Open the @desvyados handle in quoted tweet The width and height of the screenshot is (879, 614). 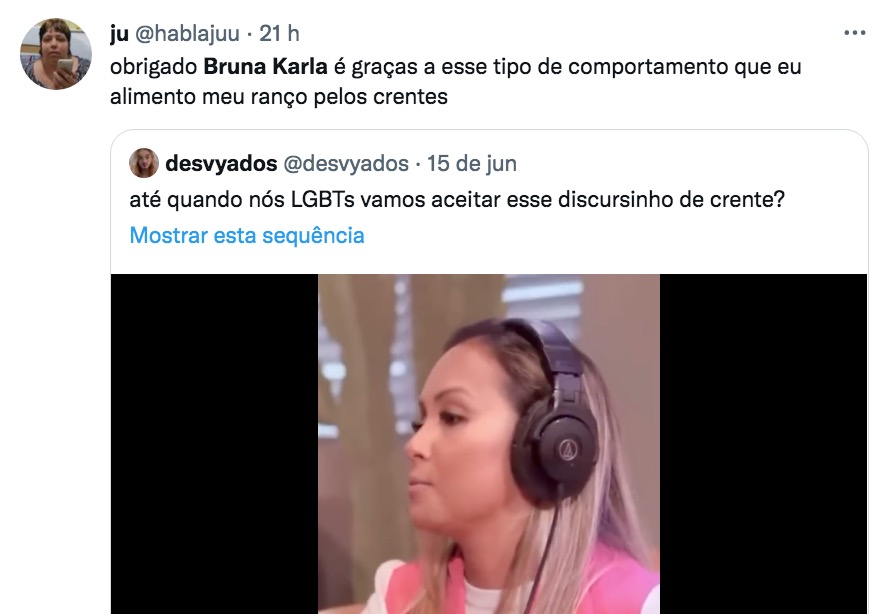[346, 164]
